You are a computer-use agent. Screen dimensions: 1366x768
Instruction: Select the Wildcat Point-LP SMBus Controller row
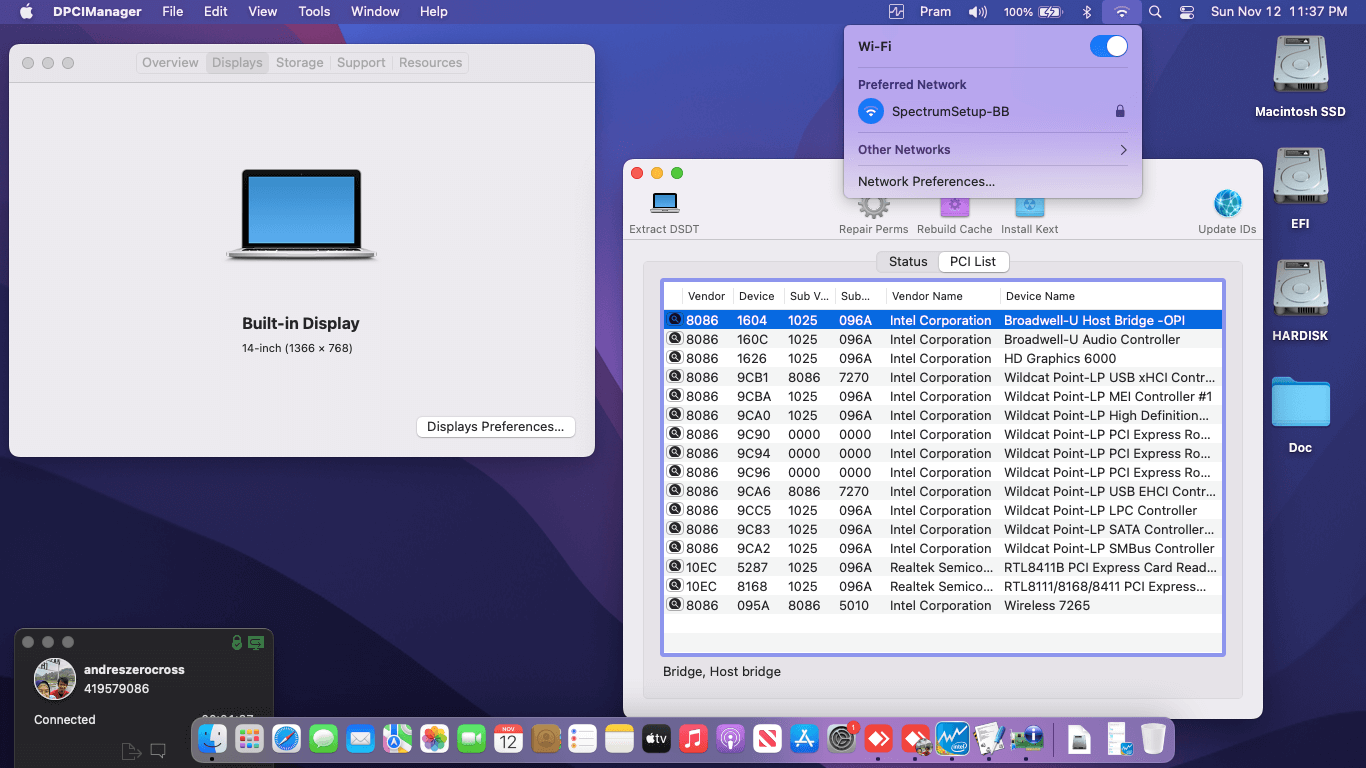(943, 548)
